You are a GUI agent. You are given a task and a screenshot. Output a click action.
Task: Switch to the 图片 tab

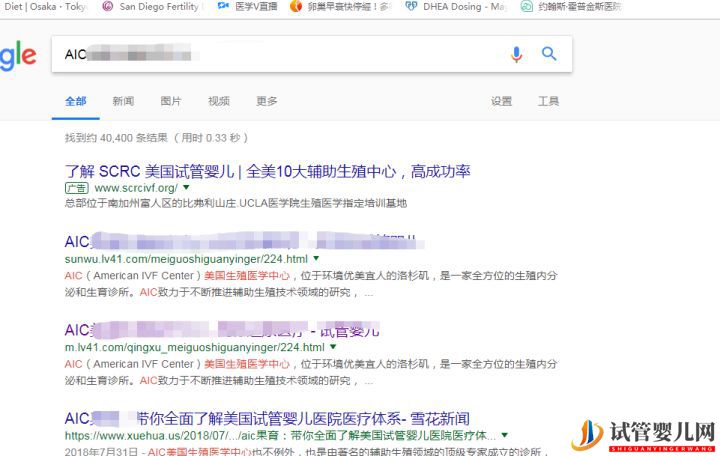tap(171, 101)
